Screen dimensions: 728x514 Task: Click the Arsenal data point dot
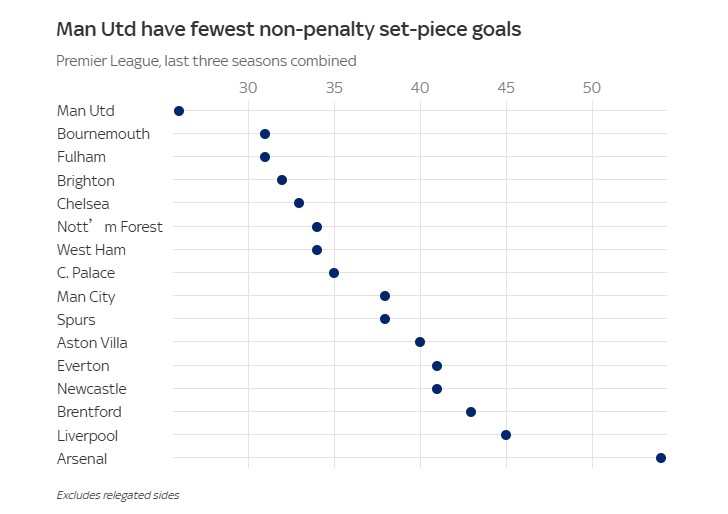pyautogui.click(x=661, y=458)
